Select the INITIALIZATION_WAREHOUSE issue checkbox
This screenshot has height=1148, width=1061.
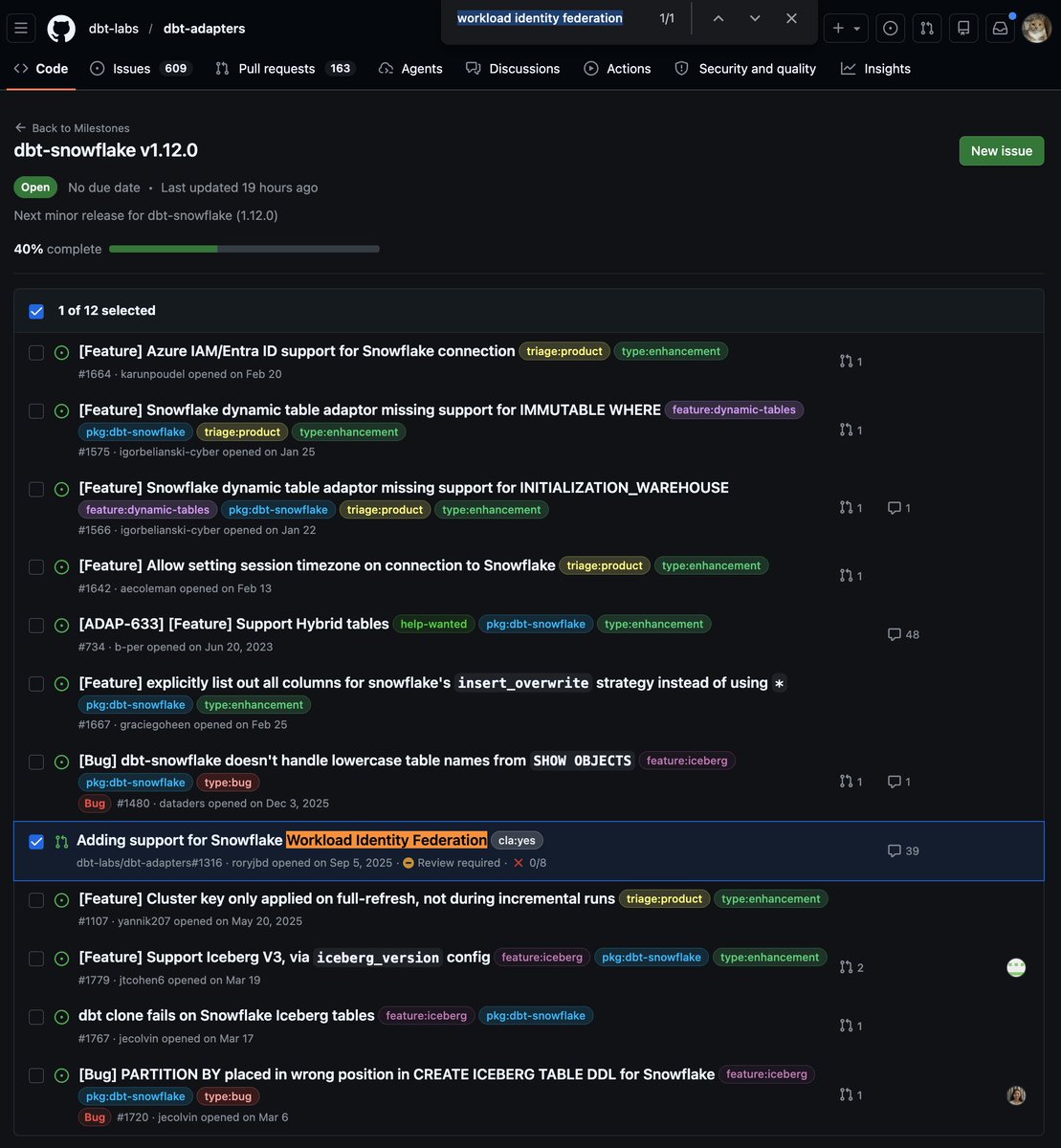click(36, 489)
